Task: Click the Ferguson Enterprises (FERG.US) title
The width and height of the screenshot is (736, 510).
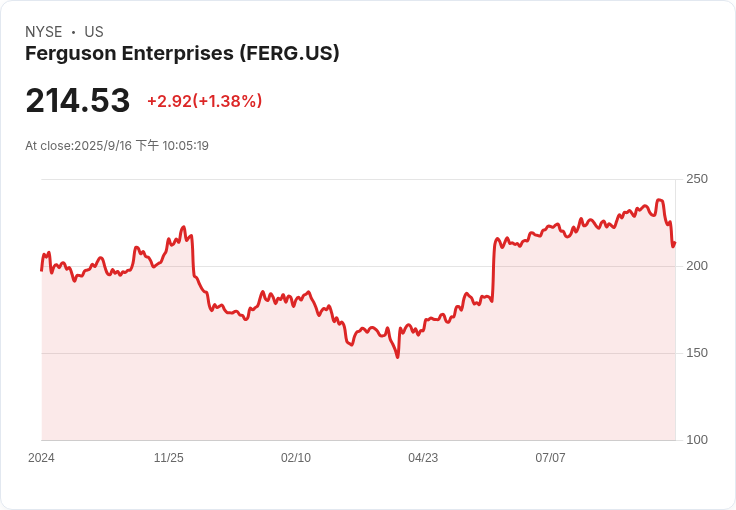Action: pyautogui.click(x=182, y=53)
